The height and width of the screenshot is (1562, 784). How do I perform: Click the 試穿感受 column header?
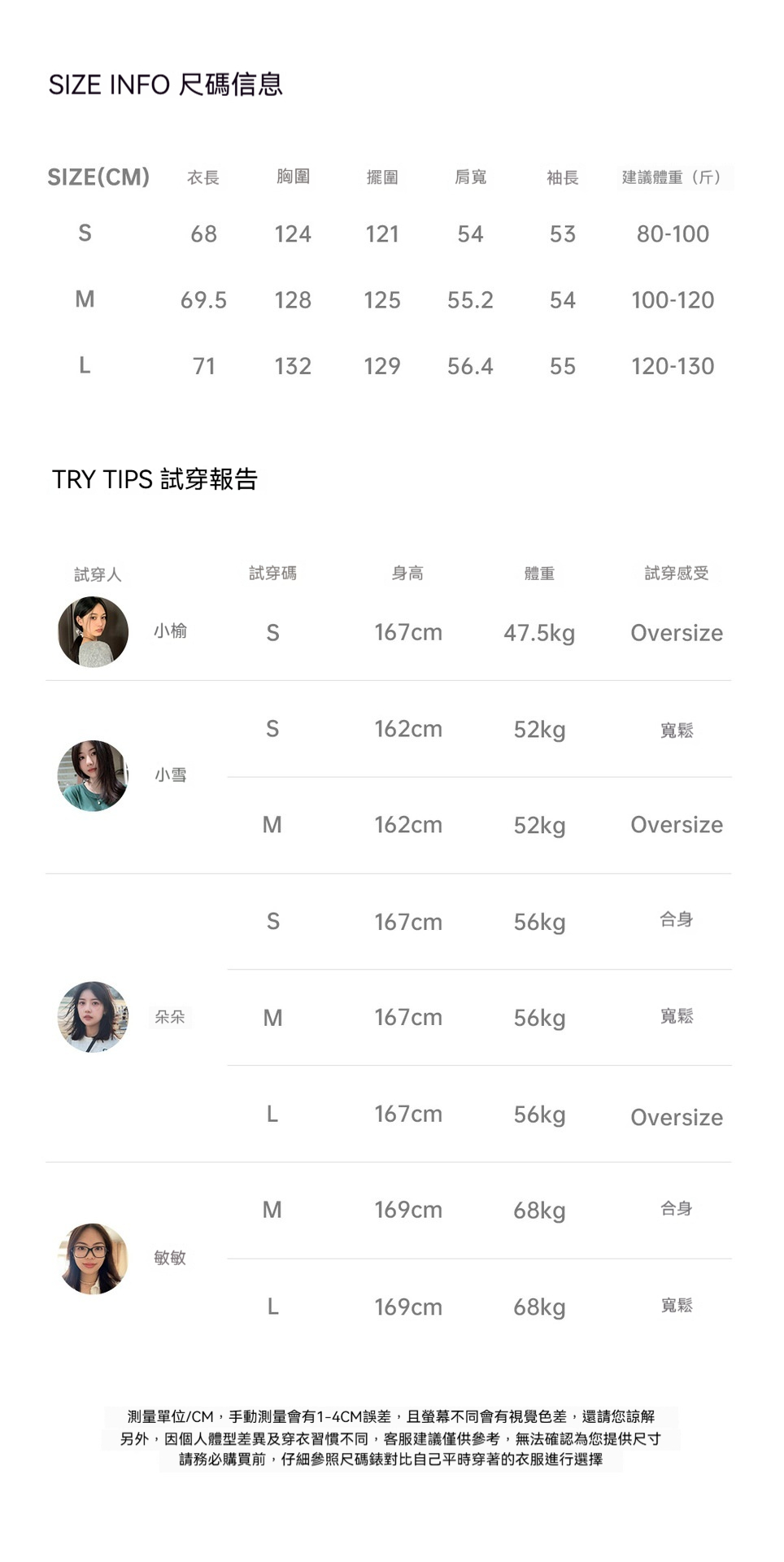(677, 574)
